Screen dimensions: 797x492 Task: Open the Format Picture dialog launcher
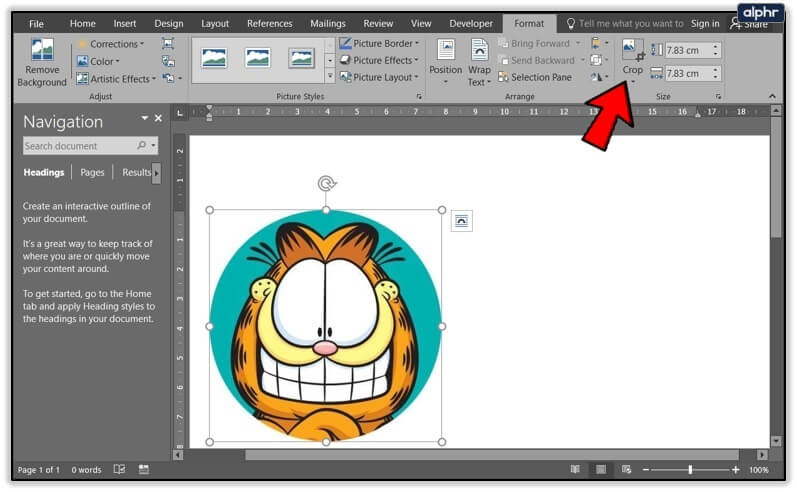pyautogui.click(x=419, y=96)
